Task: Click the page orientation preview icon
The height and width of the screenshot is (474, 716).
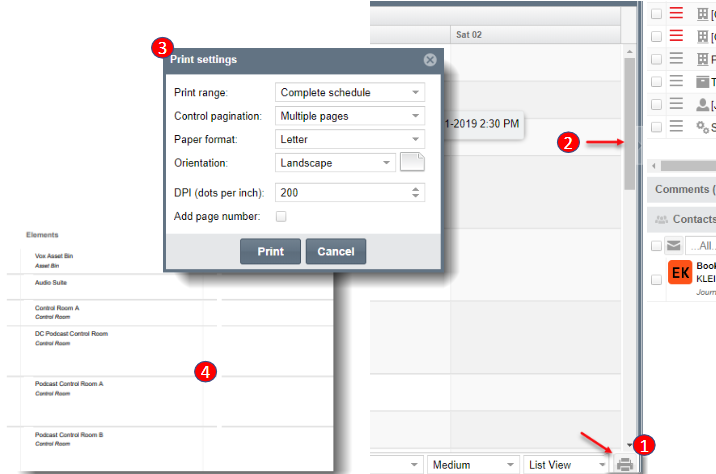Action: 412,163
